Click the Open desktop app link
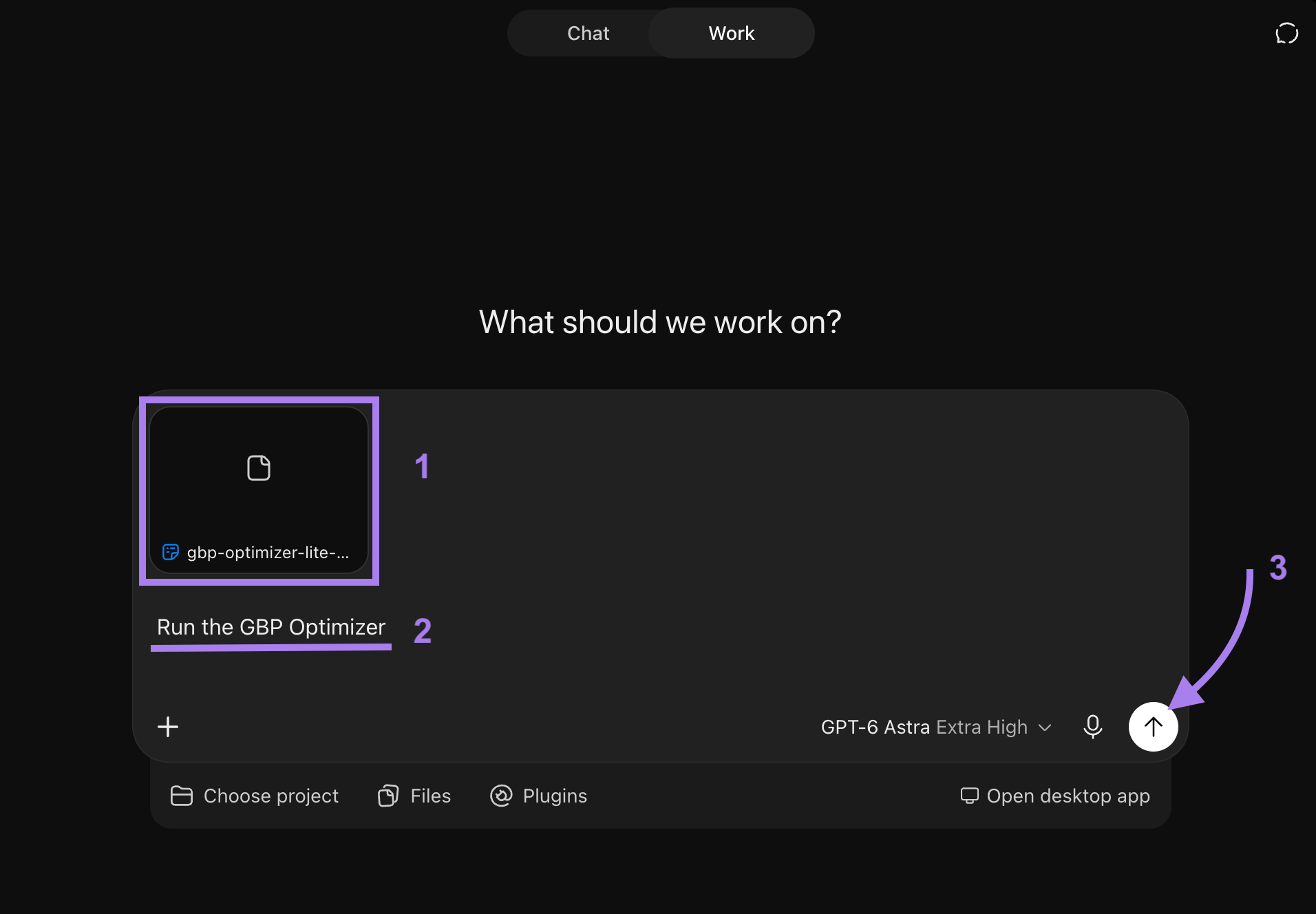The width and height of the screenshot is (1316, 914). pos(1055,796)
